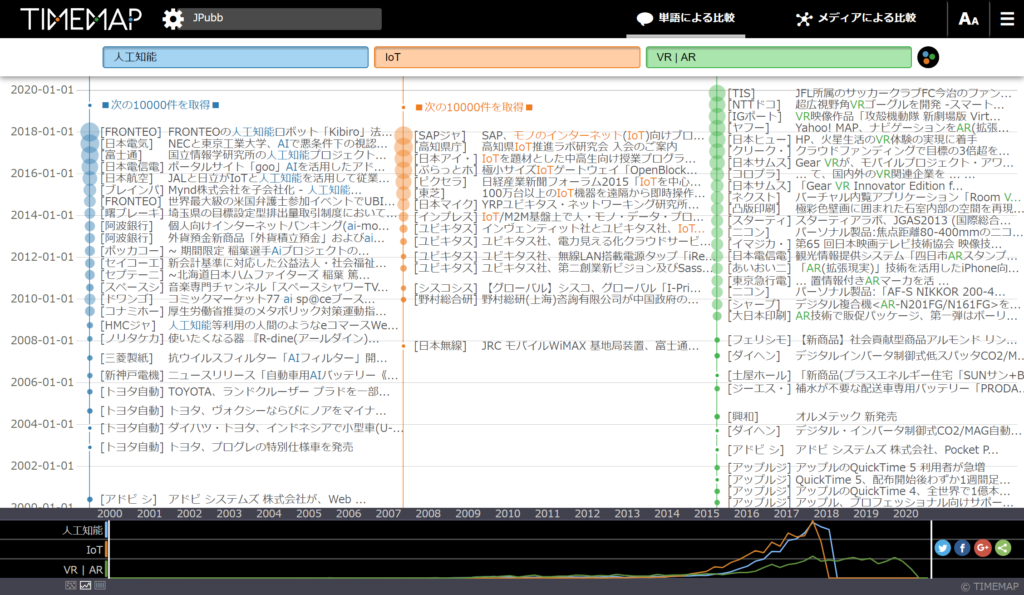Click the orange bubble beside the SAP entry

(x=404, y=136)
